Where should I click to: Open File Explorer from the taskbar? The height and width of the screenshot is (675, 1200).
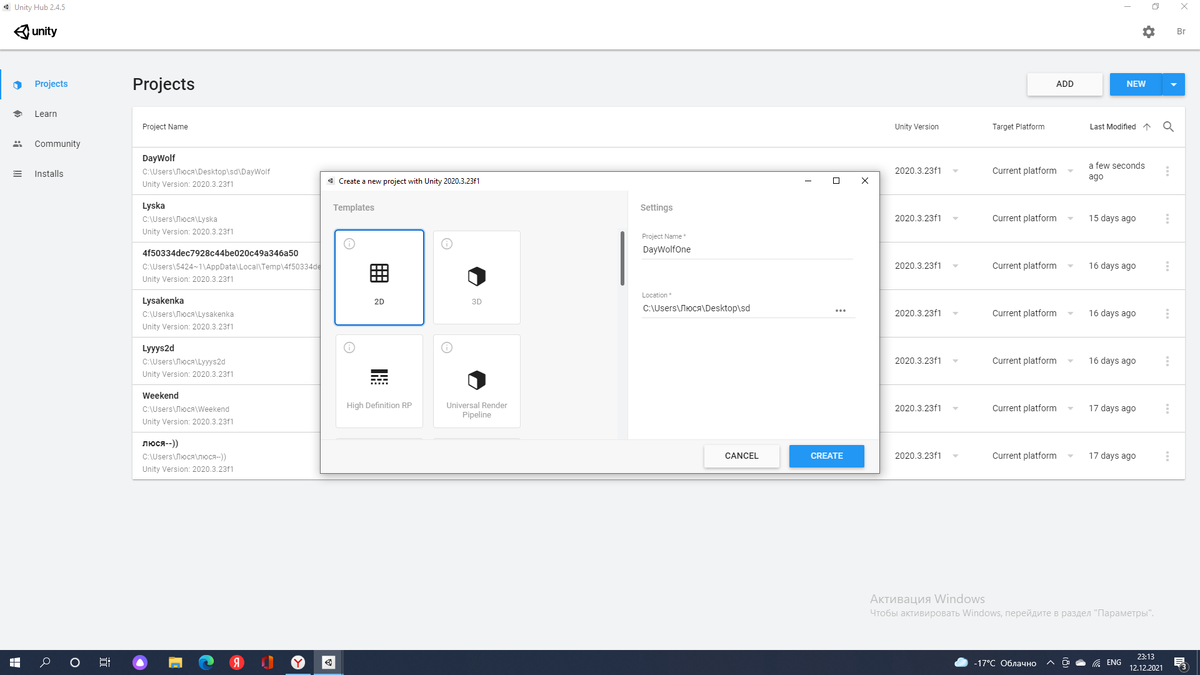click(x=176, y=662)
